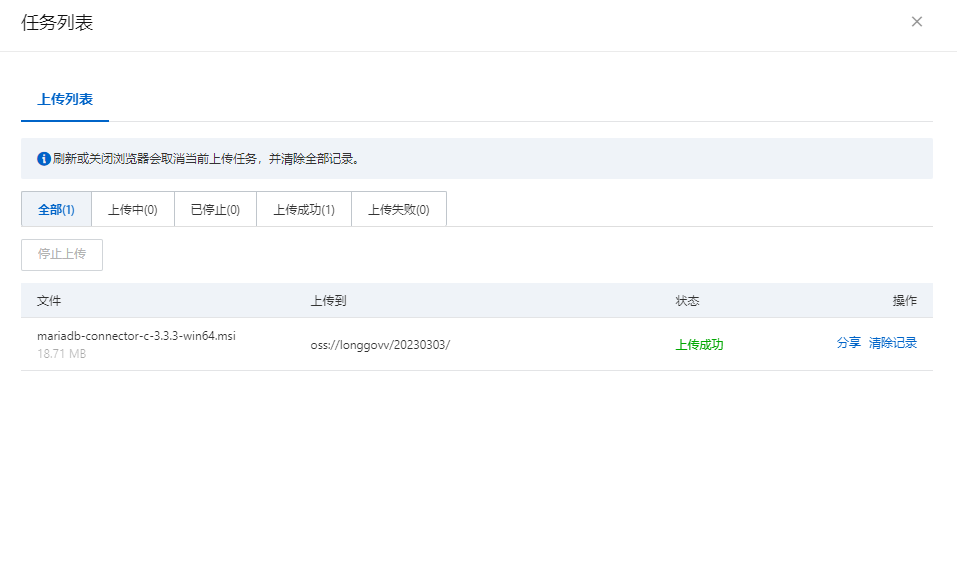Viewport: 957px width, 568px height.
Task: Click 分享 link for mariadb-connector file
Action: pos(848,343)
